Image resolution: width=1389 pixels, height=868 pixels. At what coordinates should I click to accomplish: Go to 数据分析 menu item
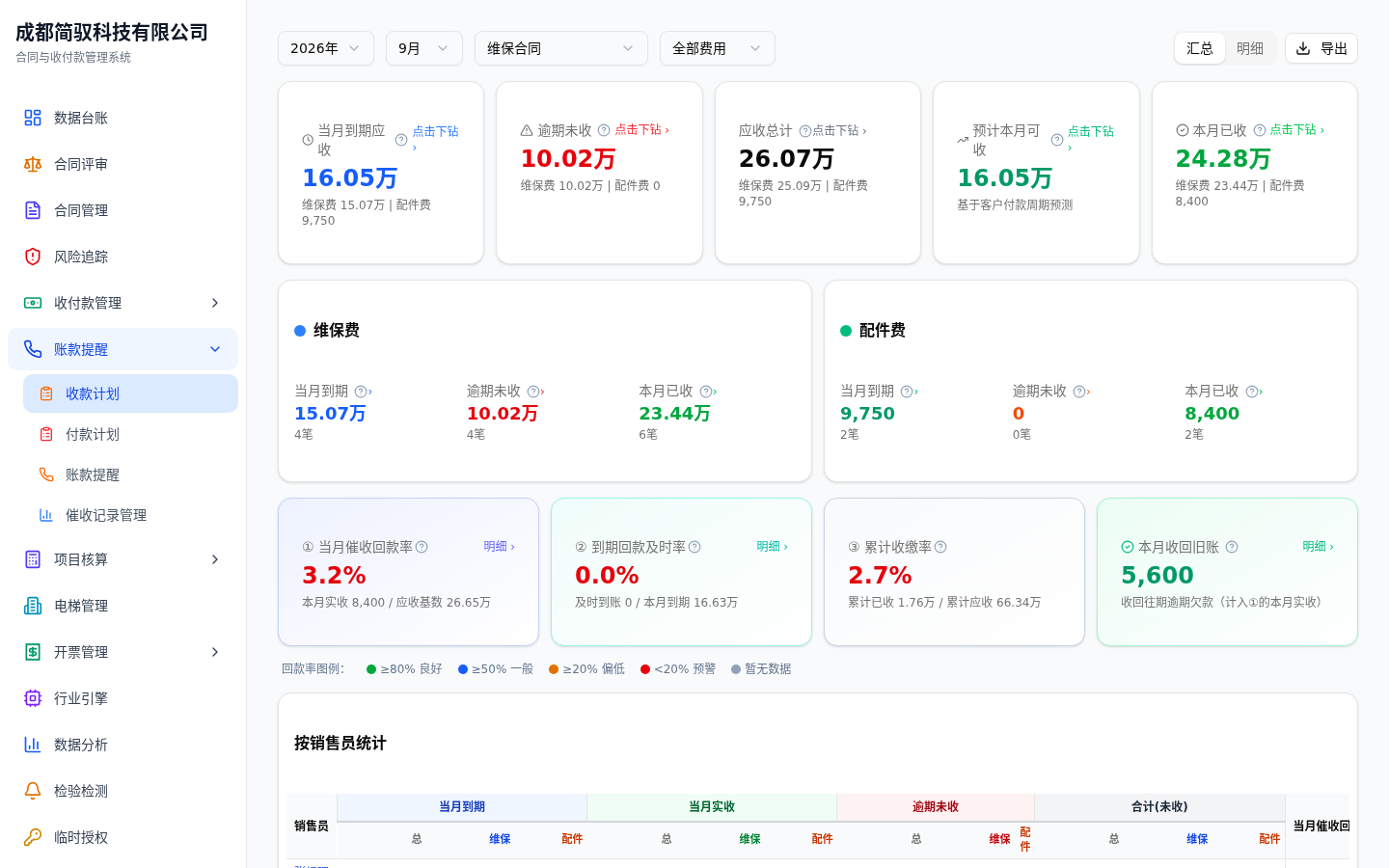click(x=123, y=745)
